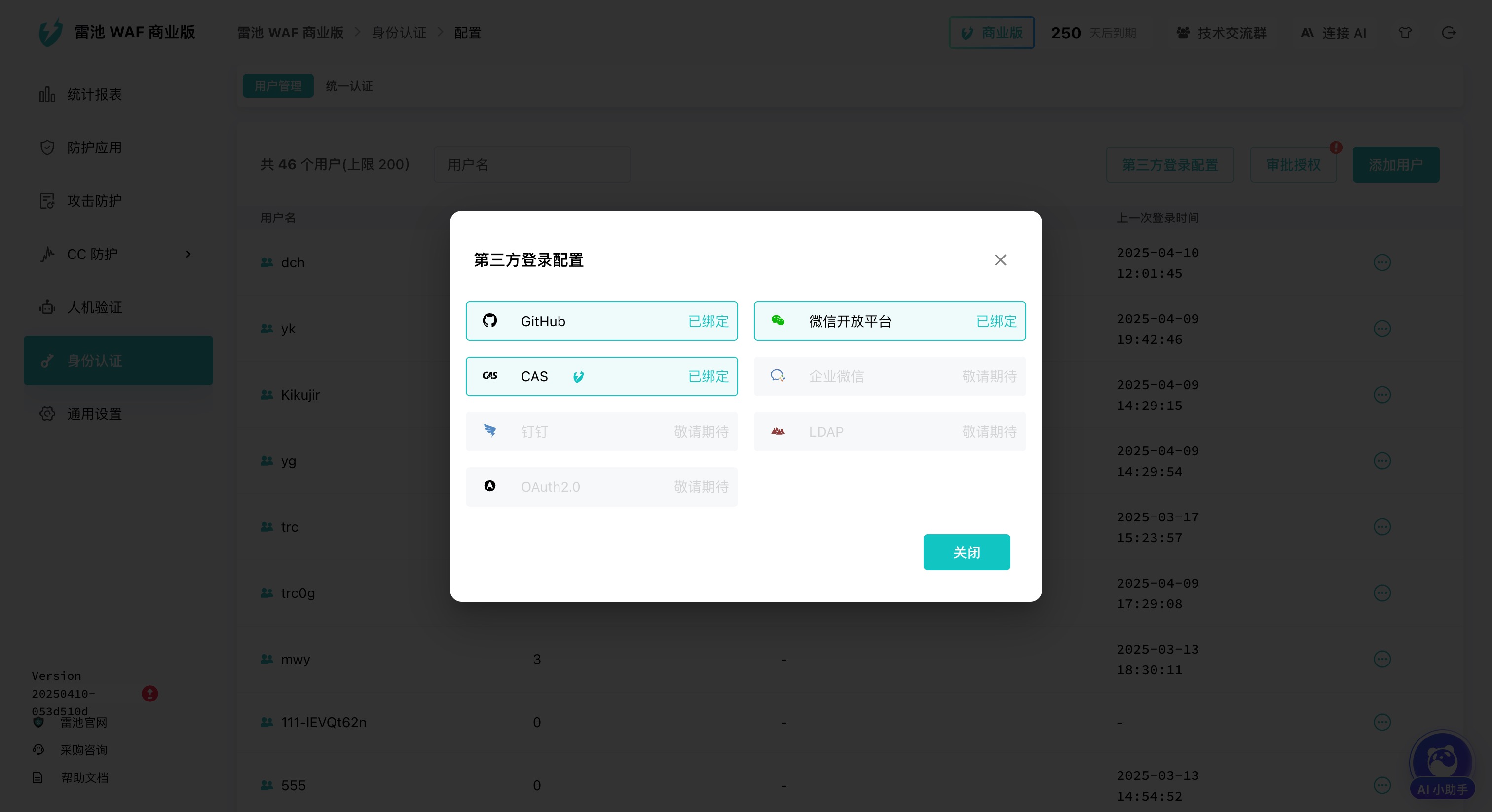Click the logout icon in header
This screenshot has width=1492, height=812.
click(1449, 33)
